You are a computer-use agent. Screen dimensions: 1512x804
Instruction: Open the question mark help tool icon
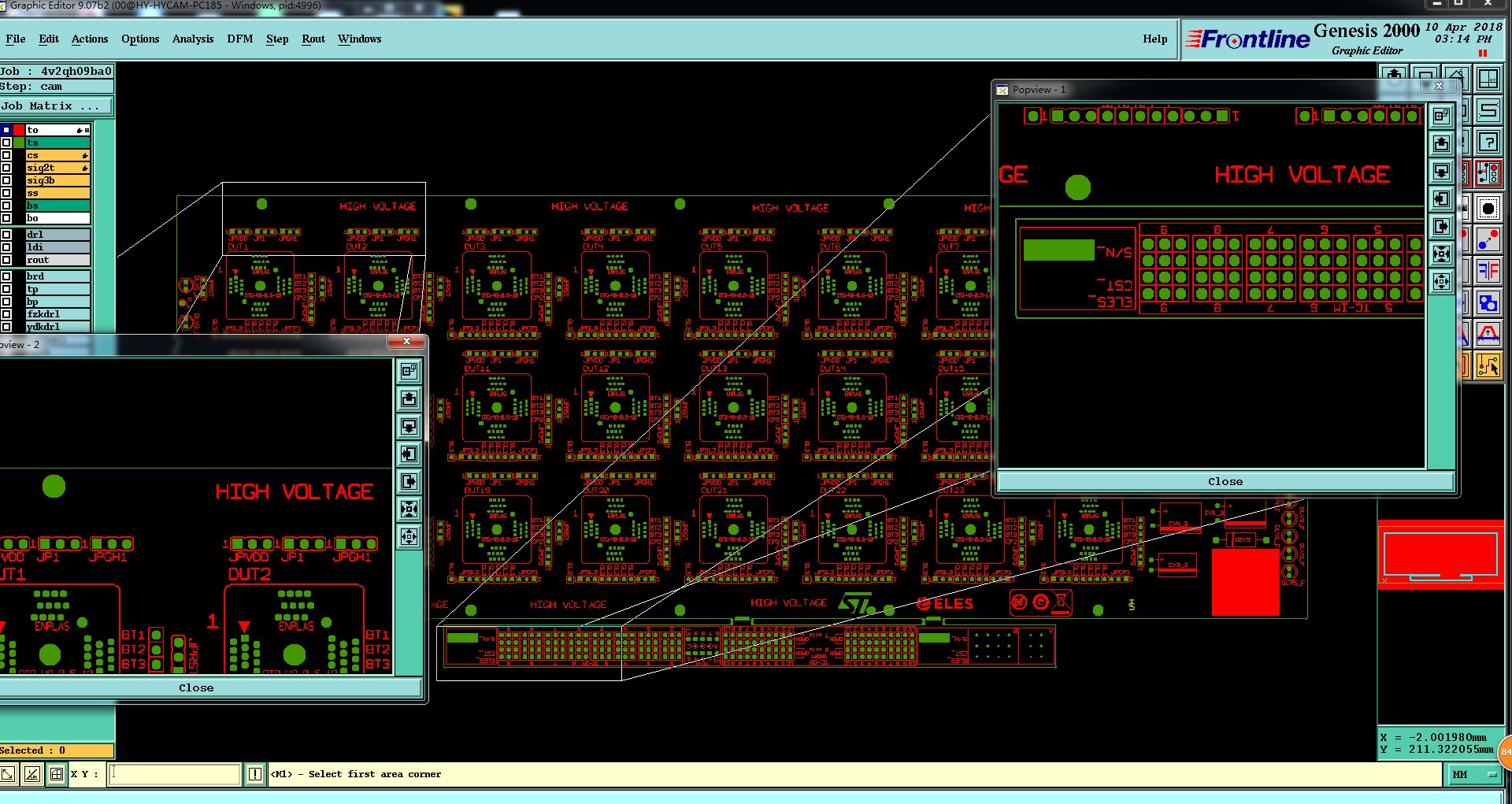coord(1488,142)
